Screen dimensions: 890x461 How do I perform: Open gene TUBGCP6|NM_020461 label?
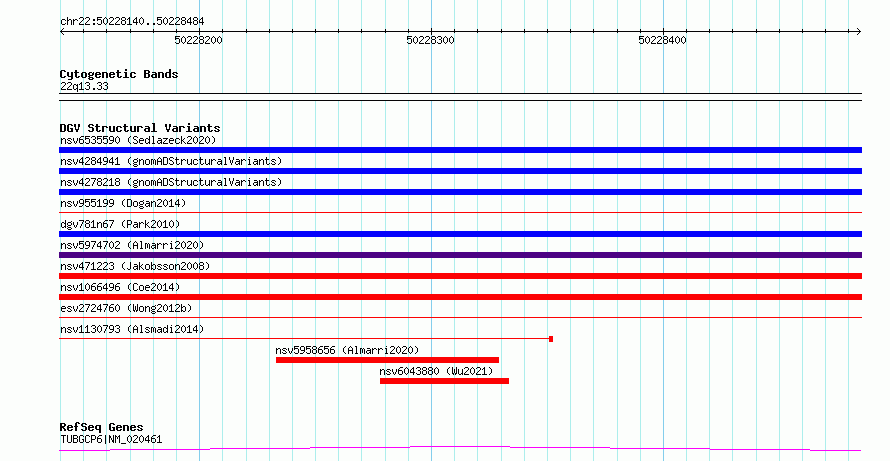tap(111, 439)
